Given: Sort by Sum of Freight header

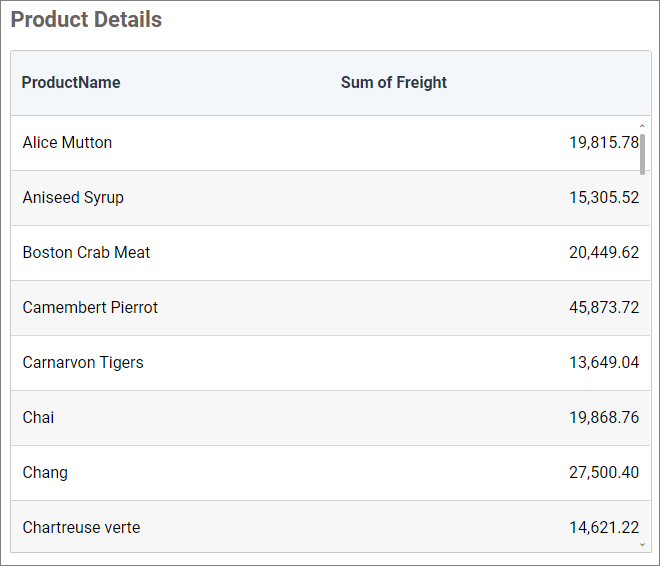Looking at the screenshot, I should click(394, 83).
